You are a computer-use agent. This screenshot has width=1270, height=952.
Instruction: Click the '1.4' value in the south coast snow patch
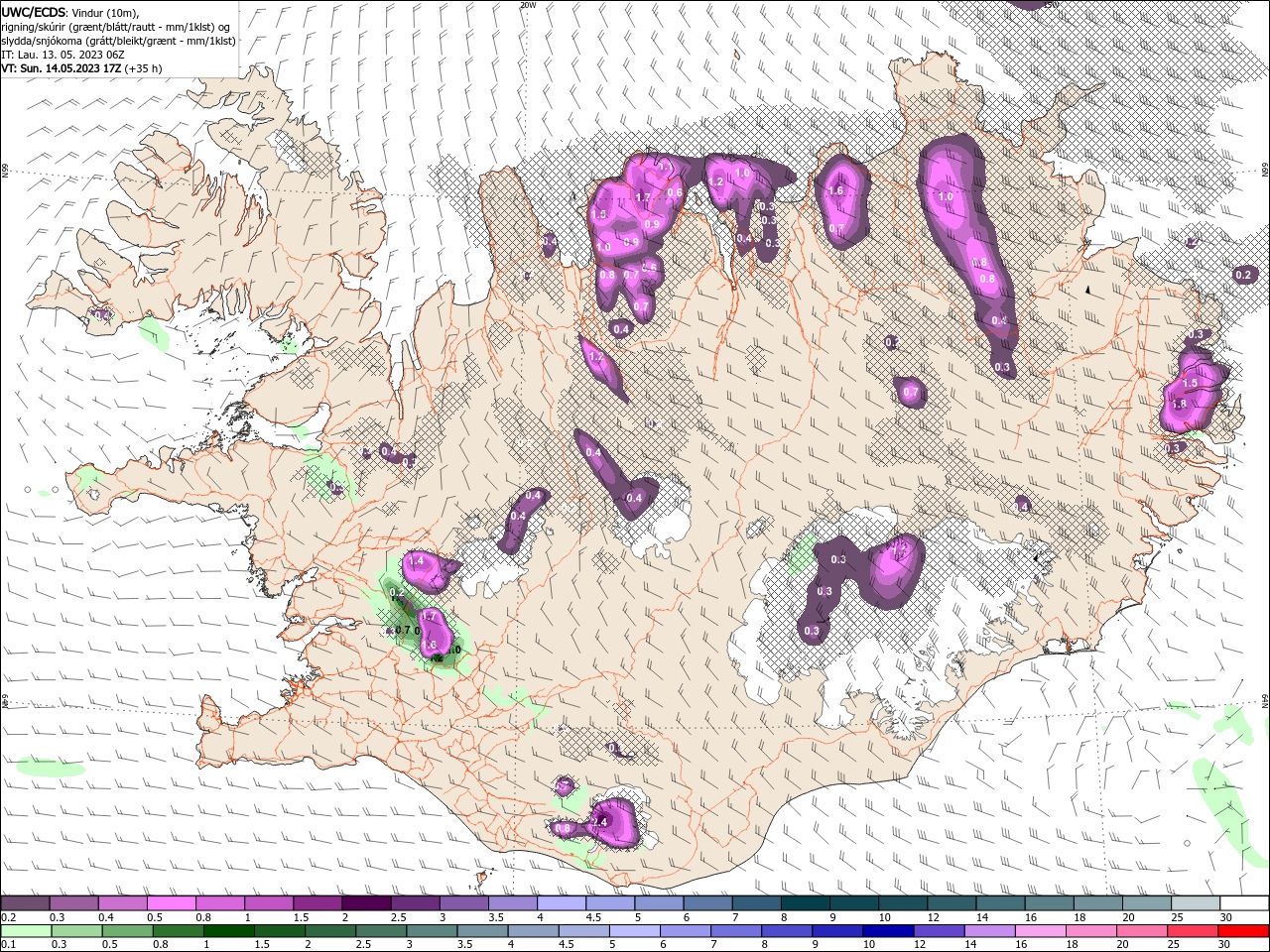coord(598,822)
